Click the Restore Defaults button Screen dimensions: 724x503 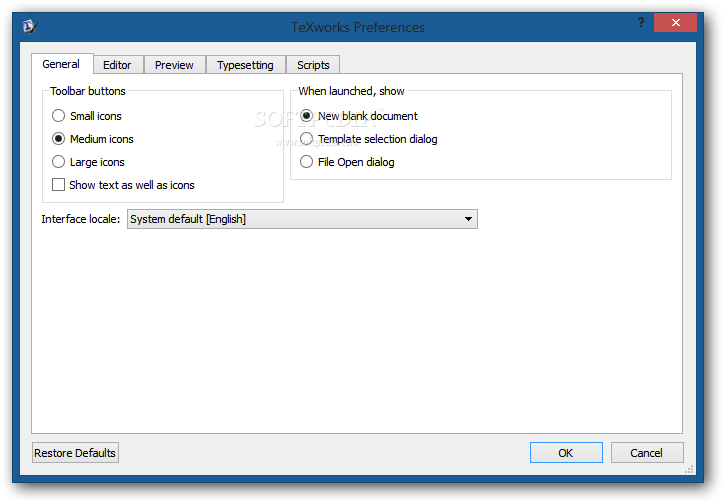(75, 453)
